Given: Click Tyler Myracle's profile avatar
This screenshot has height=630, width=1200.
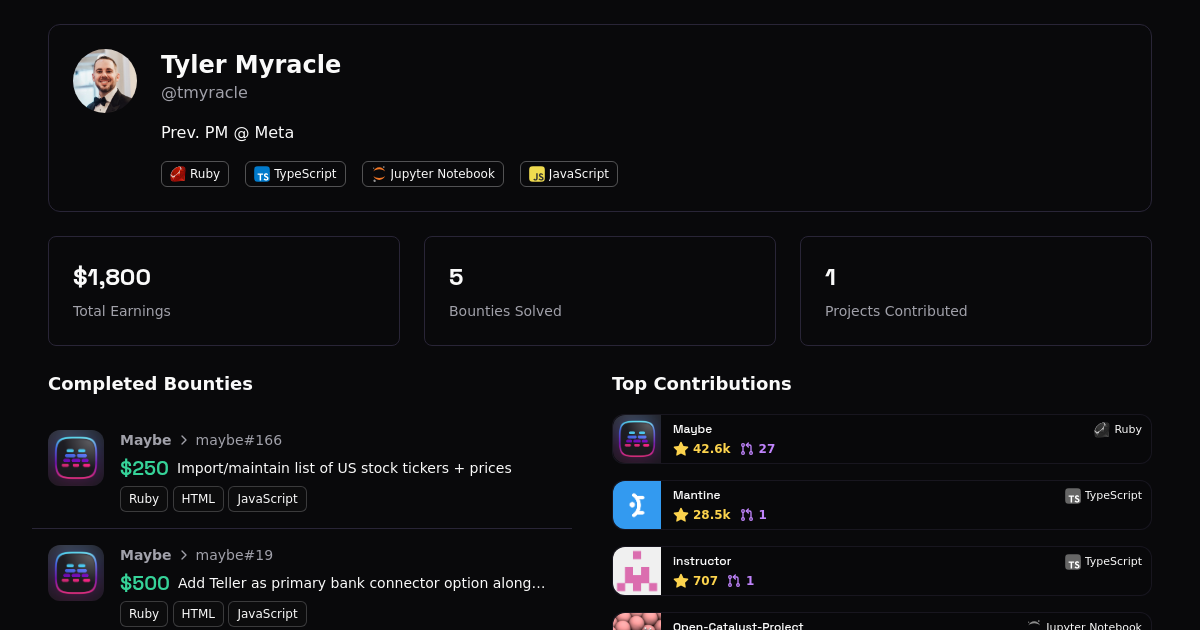Looking at the screenshot, I should click(105, 81).
